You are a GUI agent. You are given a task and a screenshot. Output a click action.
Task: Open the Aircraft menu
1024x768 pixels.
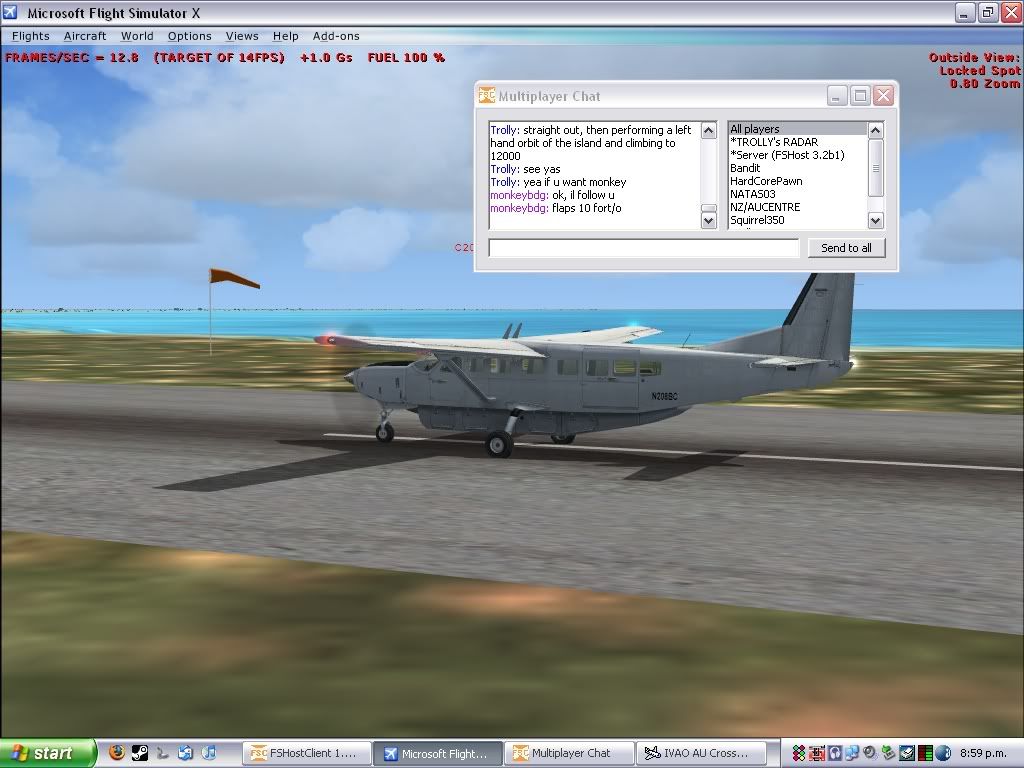[x=85, y=36]
